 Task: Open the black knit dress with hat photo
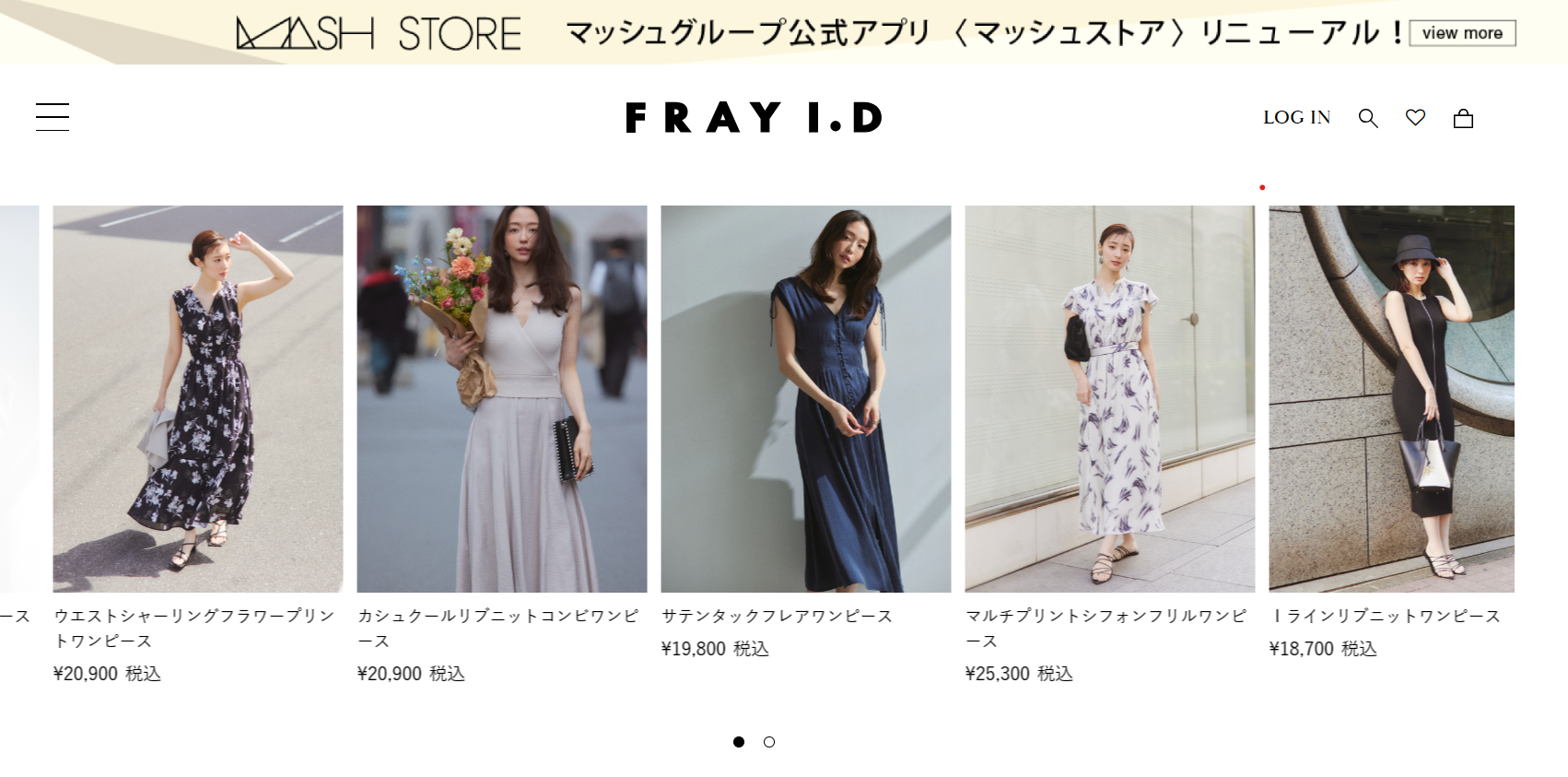tap(1391, 398)
